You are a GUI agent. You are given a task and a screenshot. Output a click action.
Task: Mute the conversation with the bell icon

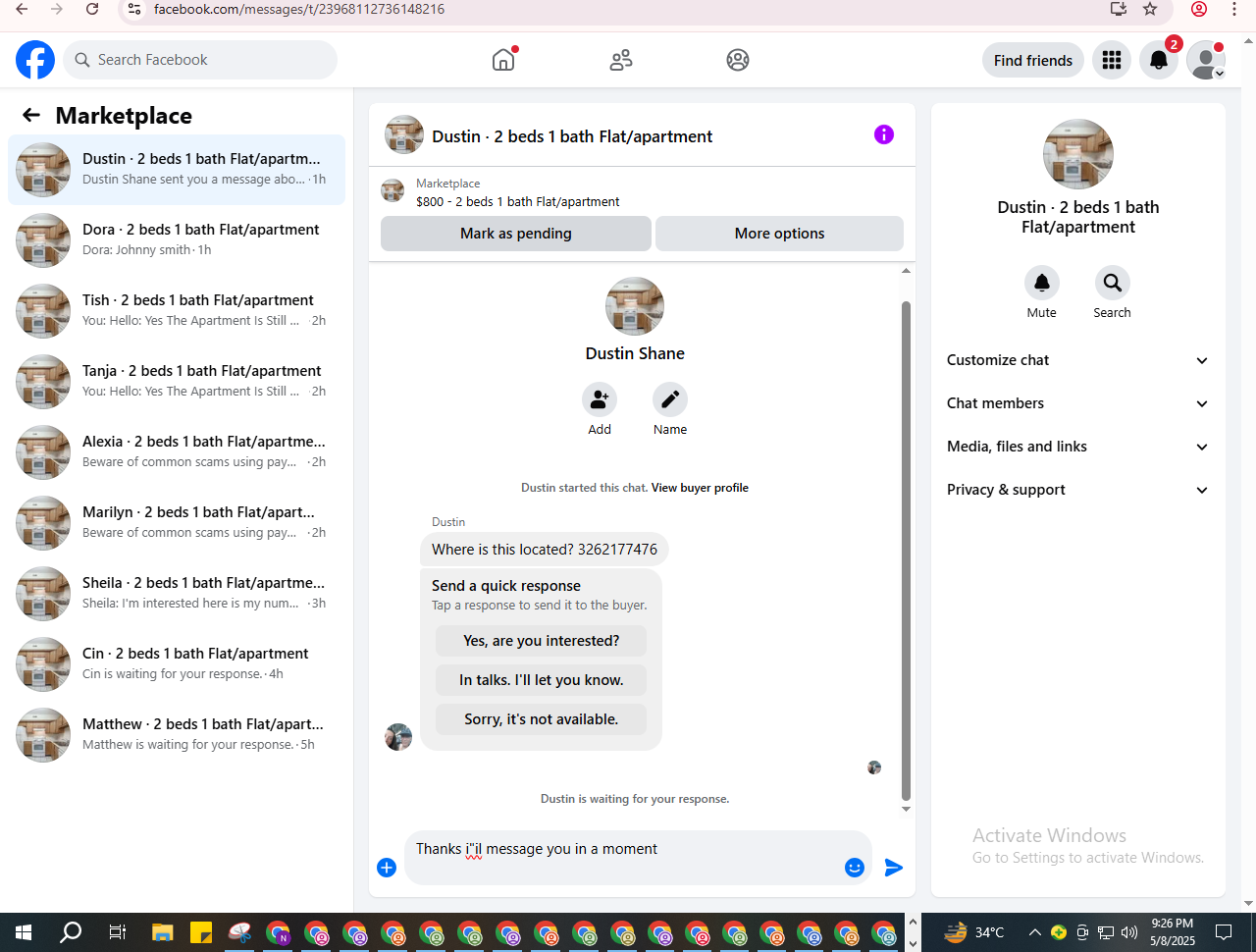[x=1042, y=283]
